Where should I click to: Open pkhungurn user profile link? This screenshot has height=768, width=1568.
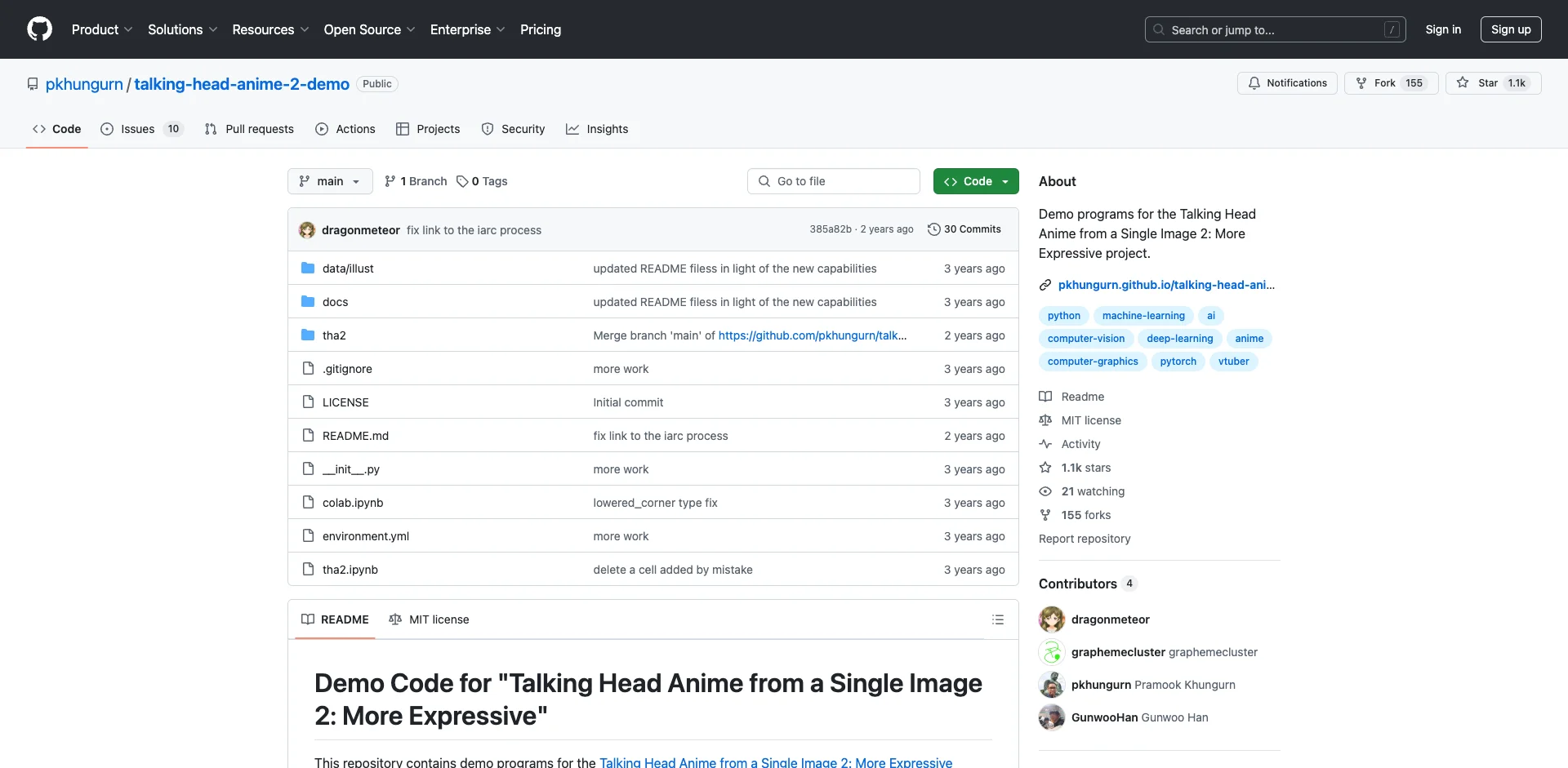(84, 84)
